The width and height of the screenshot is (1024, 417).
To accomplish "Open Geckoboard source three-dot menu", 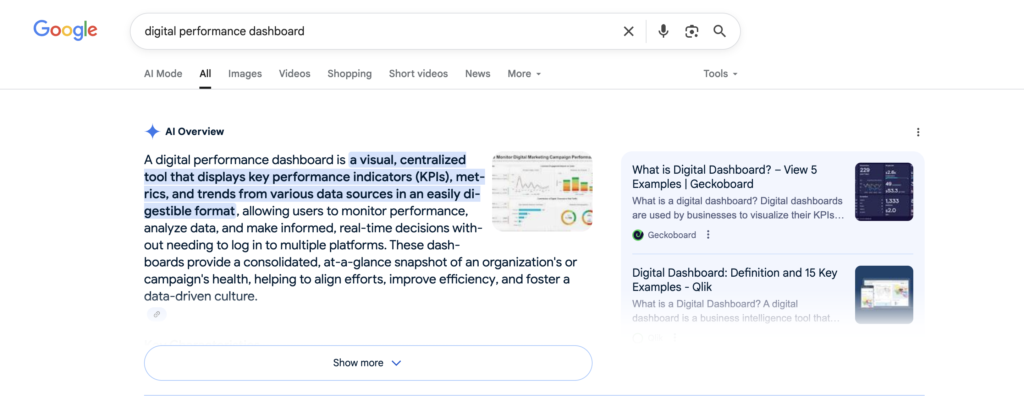I will (x=708, y=235).
